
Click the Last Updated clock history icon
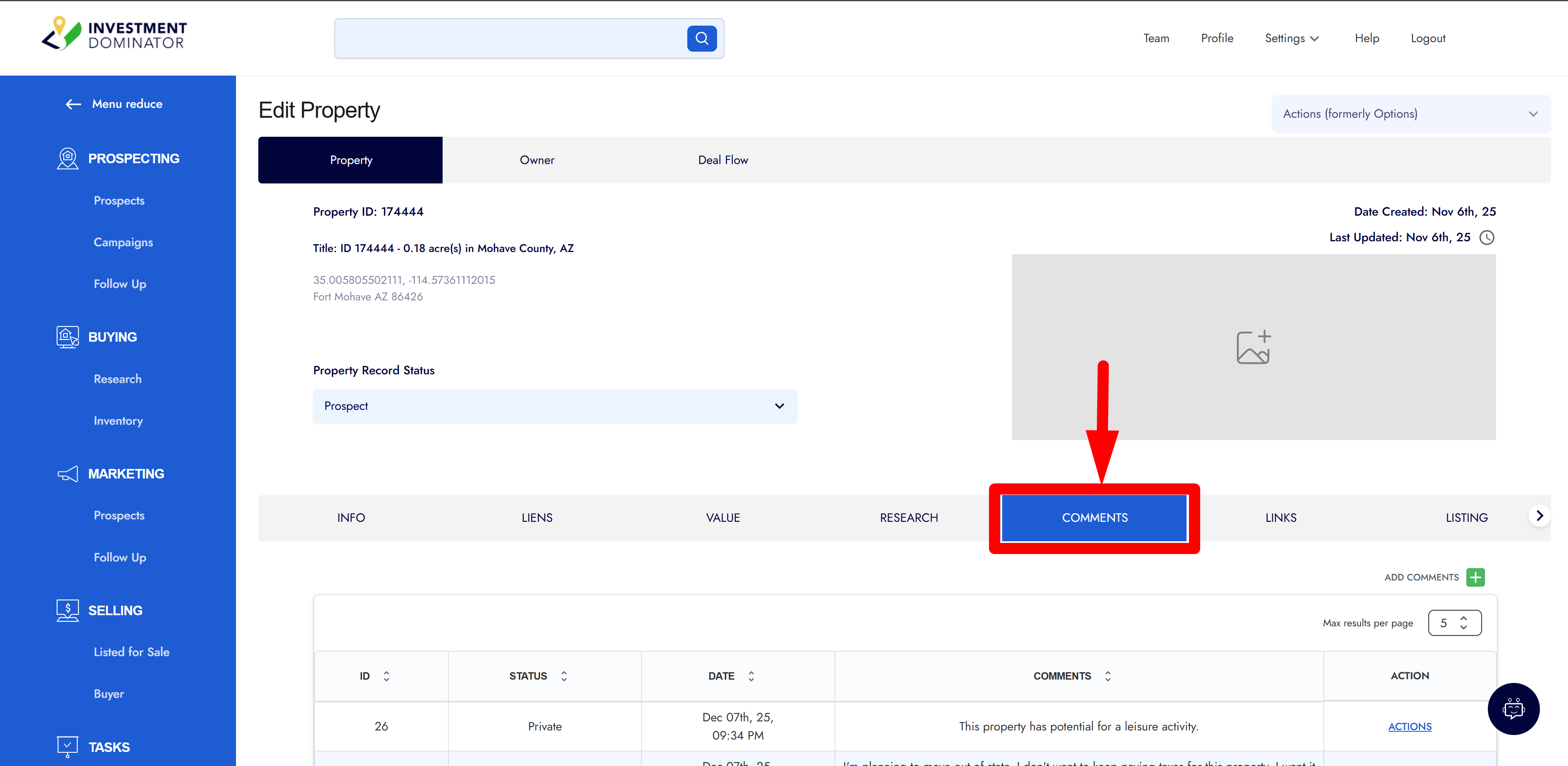[x=1487, y=237]
